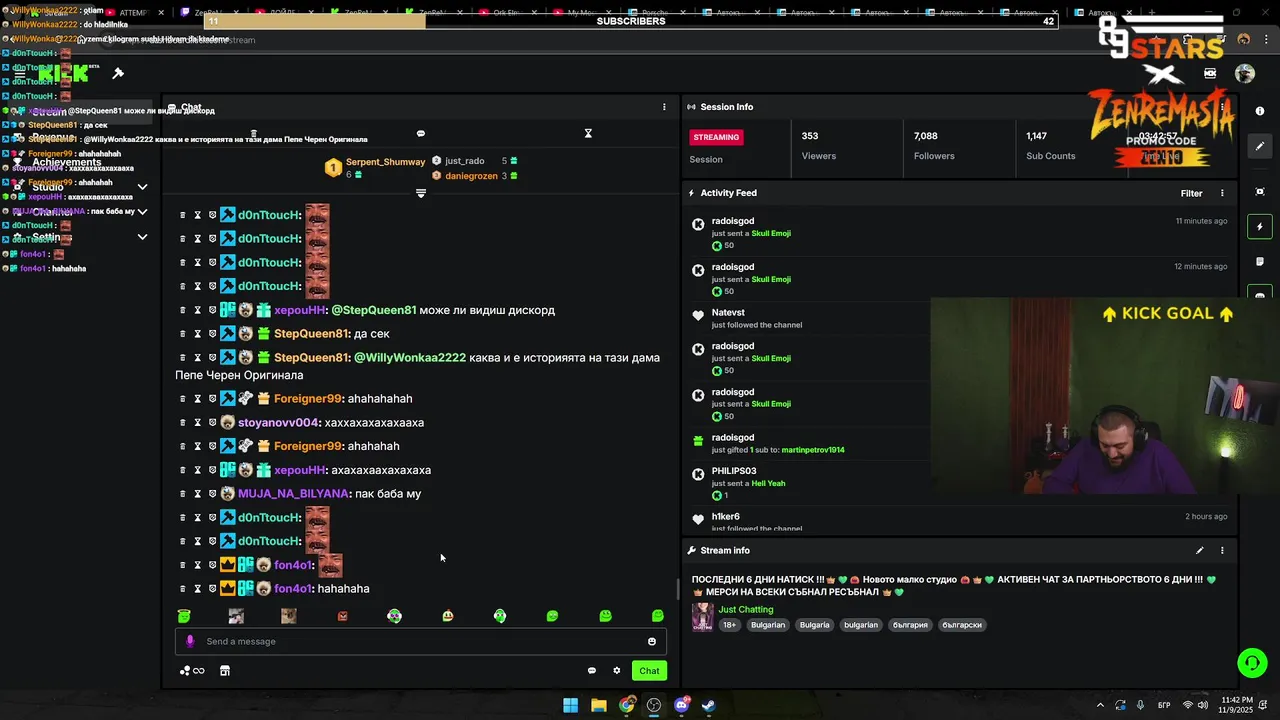Open the shop icon below the message box
1280x720 pixels.
225,671
